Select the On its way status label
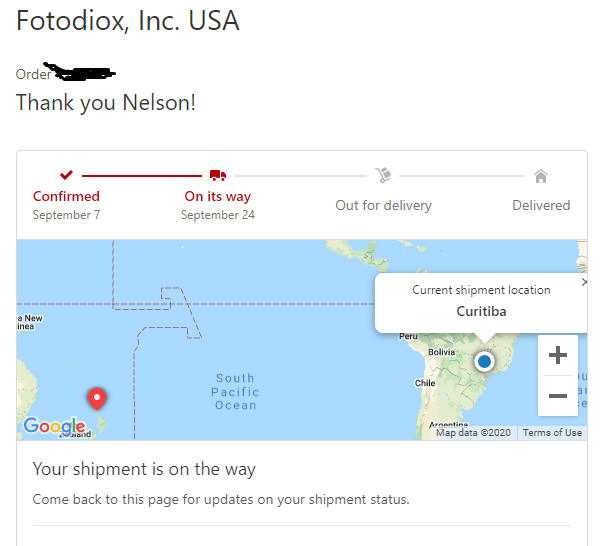 point(218,196)
